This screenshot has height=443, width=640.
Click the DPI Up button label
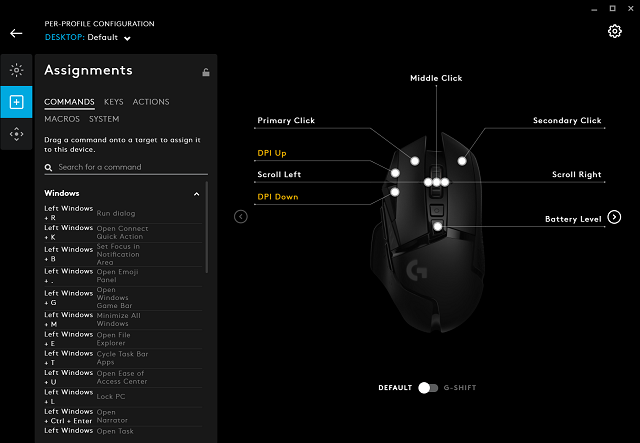tap(272, 153)
